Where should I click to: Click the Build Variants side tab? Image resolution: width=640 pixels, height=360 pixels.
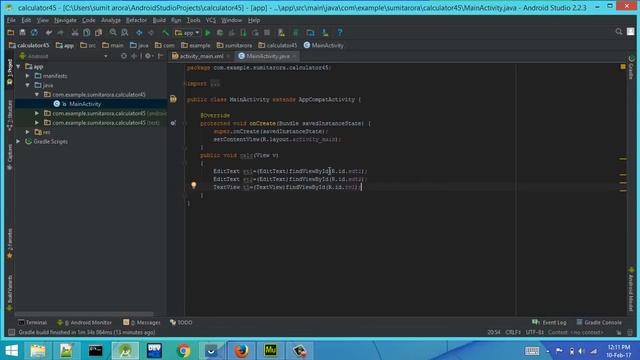pyautogui.click(x=10, y=293)
